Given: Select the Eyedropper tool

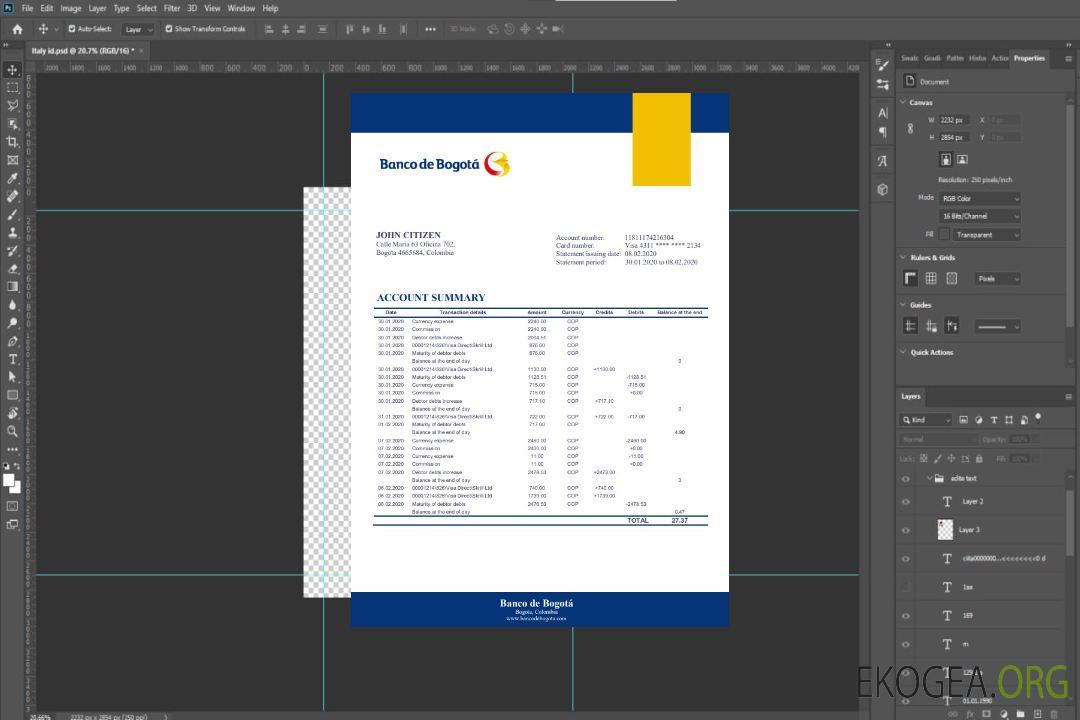Looking at the screenshot, I should [x=12, y=178].
